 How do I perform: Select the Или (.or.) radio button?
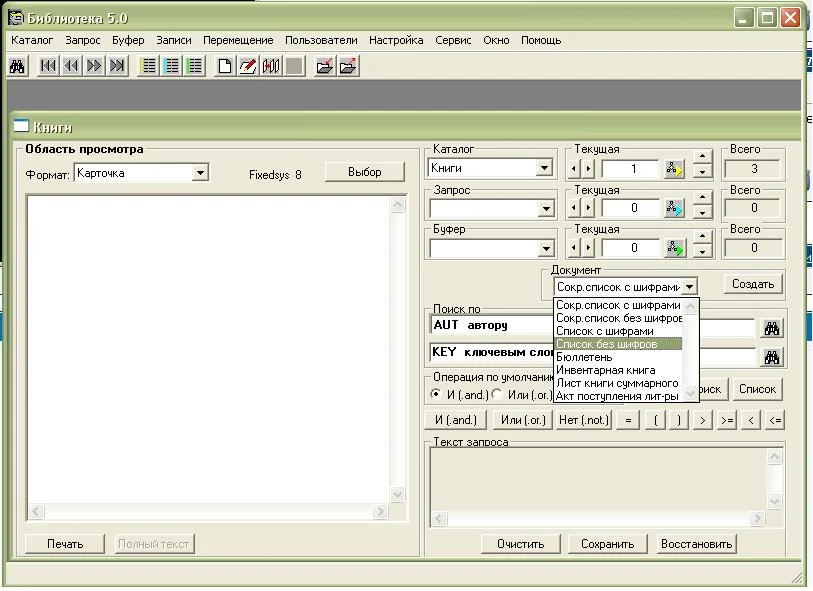(x=497, y=394)
